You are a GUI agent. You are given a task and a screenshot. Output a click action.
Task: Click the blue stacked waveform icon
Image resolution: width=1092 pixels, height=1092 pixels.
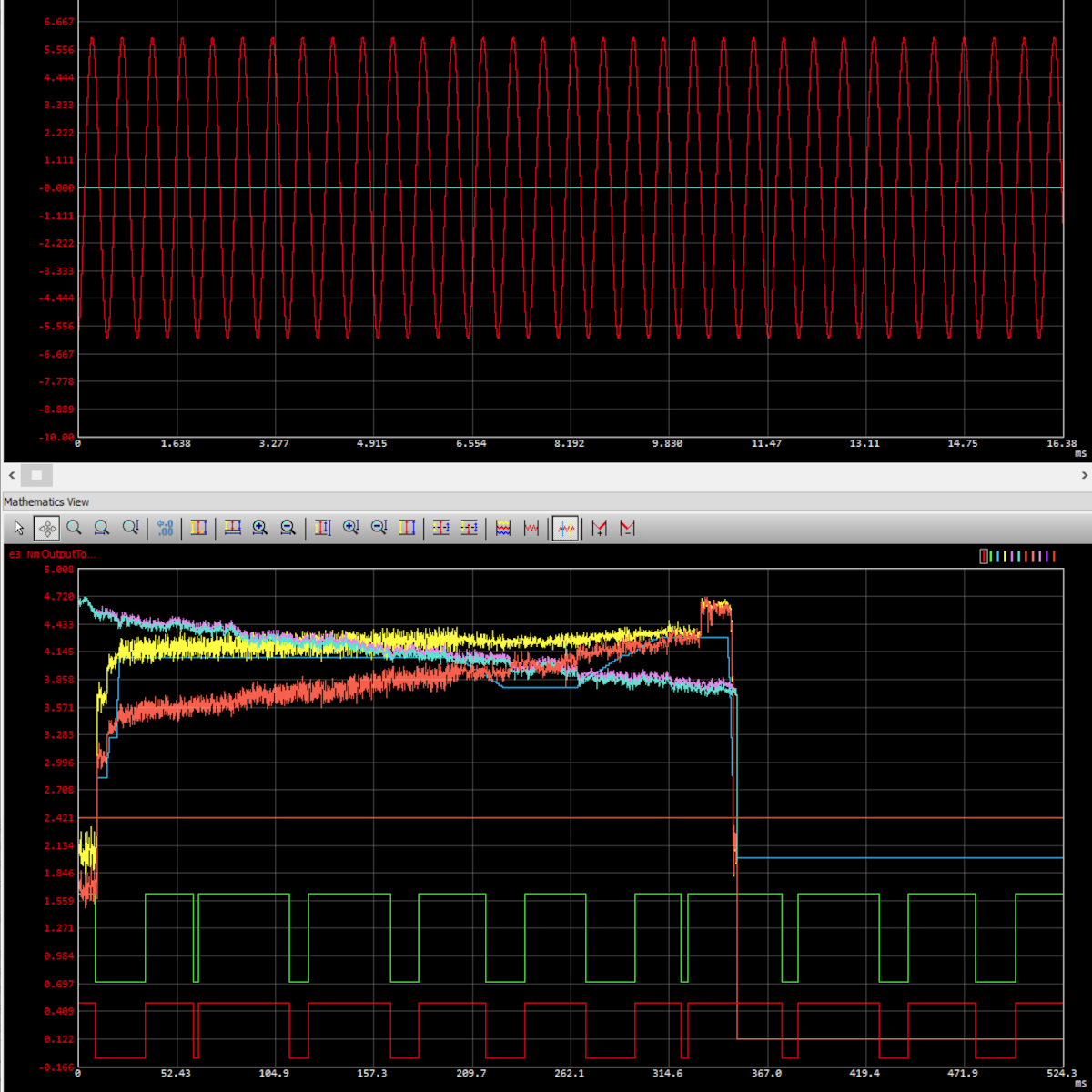[503, 528]
